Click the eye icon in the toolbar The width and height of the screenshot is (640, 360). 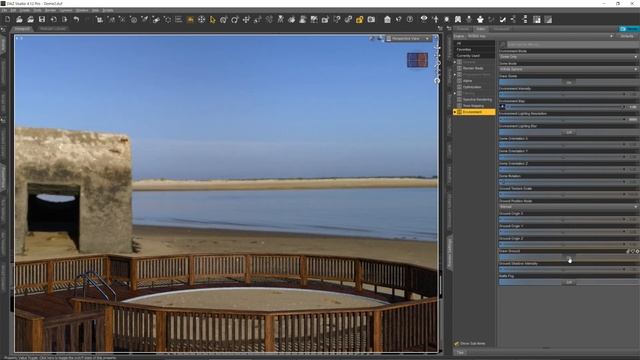pyautogui.click(x=424, y=19)
